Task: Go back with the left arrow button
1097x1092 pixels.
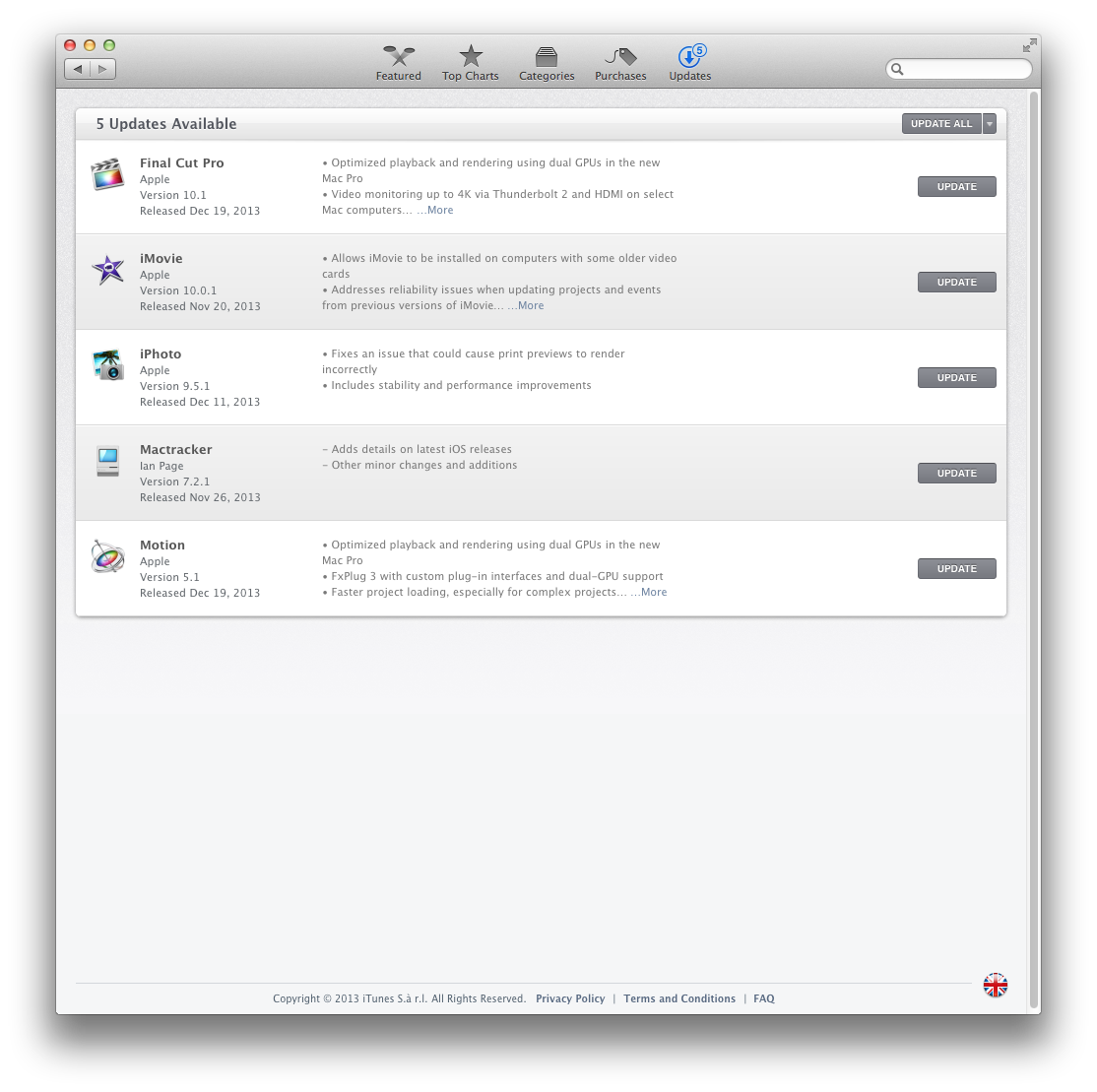Action: point(78,69)
